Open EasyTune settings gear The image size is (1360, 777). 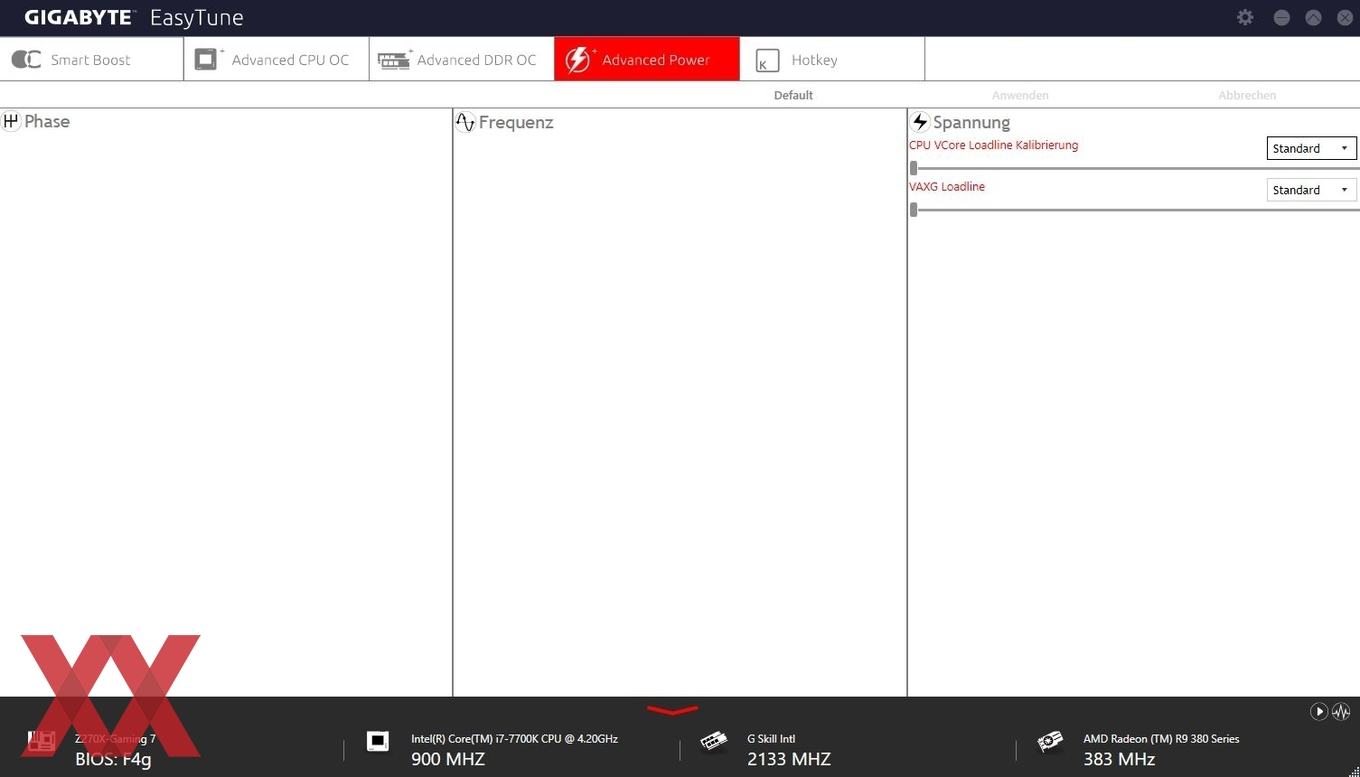[x=1245, y=17]
